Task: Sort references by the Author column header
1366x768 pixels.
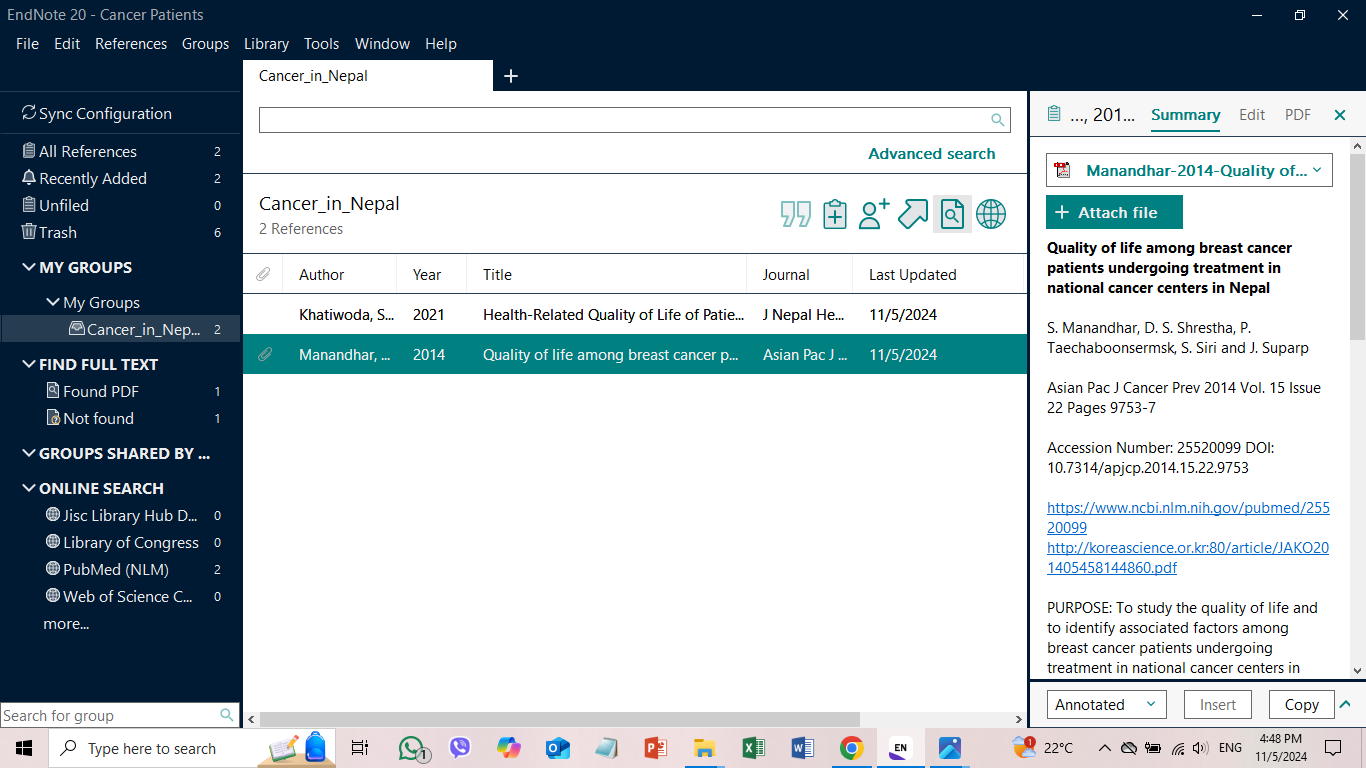Action: tap(321, 275)
